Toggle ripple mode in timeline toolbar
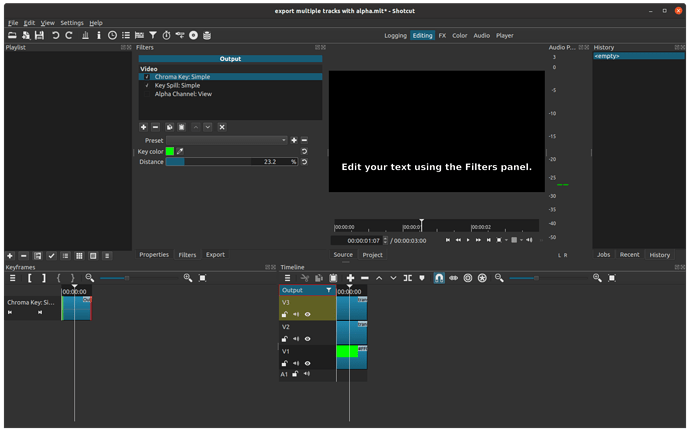 point(468,278)
